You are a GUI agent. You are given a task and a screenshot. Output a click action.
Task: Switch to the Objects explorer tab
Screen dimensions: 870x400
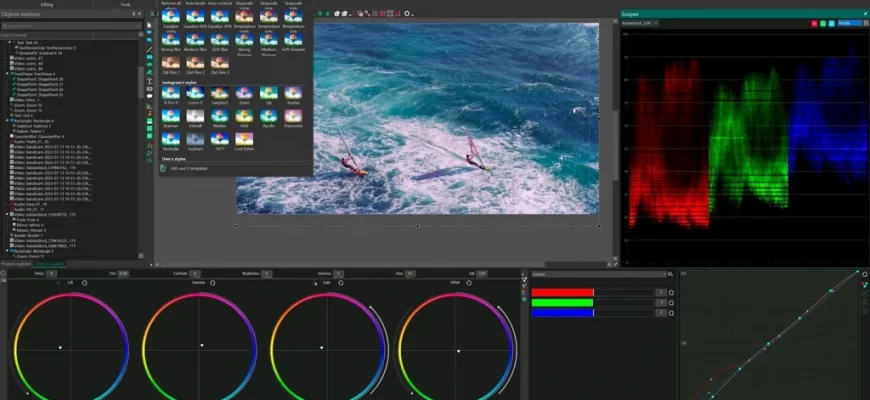click(50, 264)
